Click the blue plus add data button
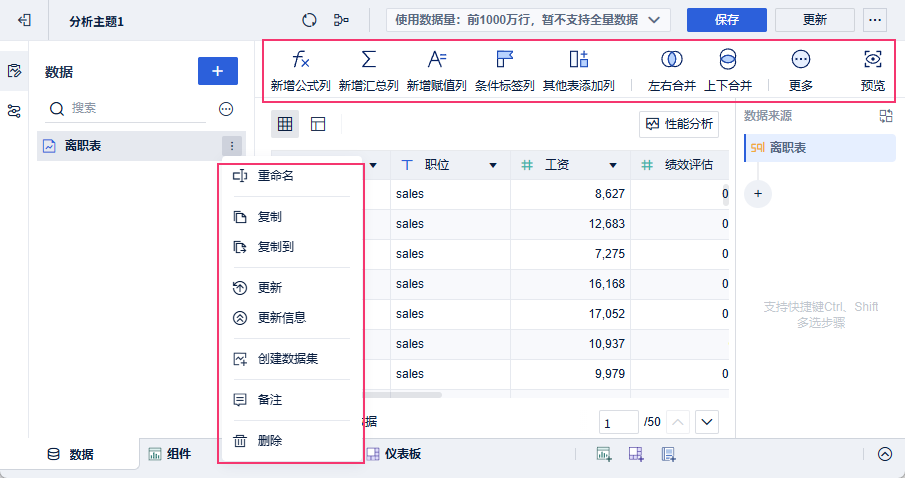The image size is (905, 478). pyautogui.click(x=218, y=71)
